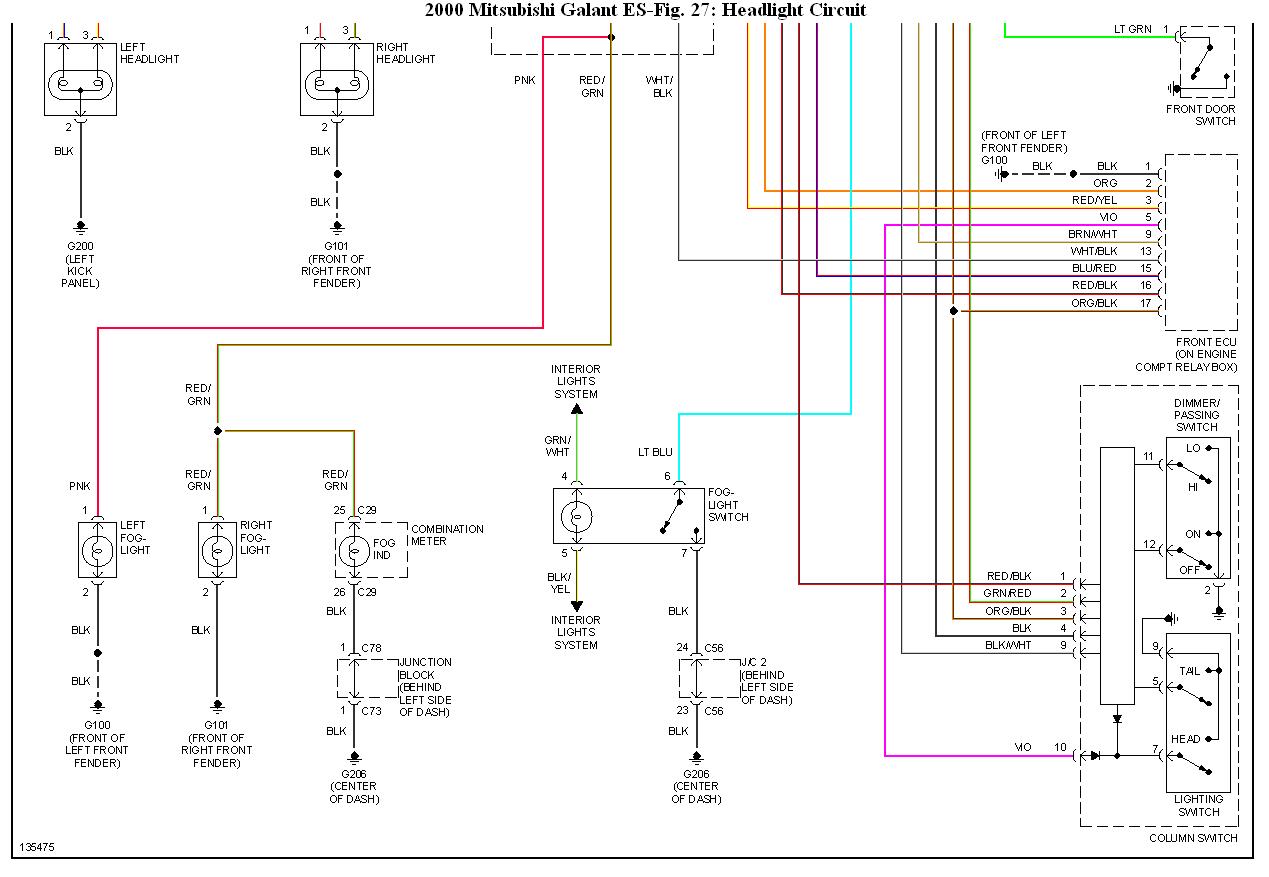Click the BLK/YEL wire label
The height and width of the screenshot is (877, 1269).
[x=558, y=583]
